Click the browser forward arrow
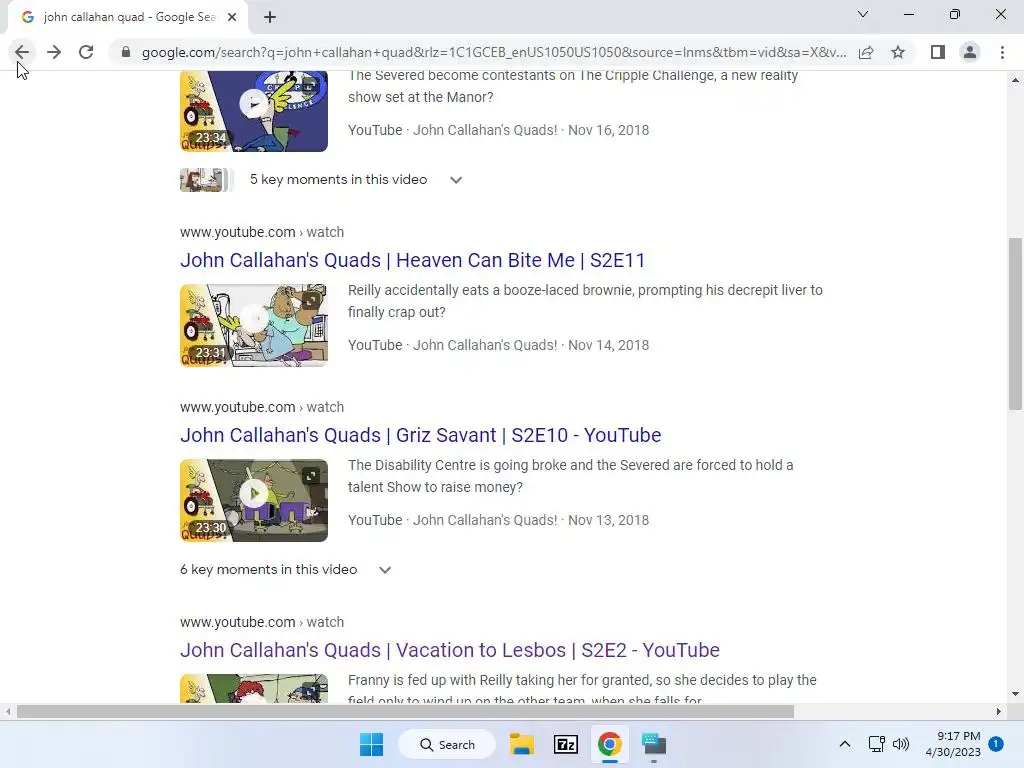Screen dimensions: 1024x768 (54, 52)
